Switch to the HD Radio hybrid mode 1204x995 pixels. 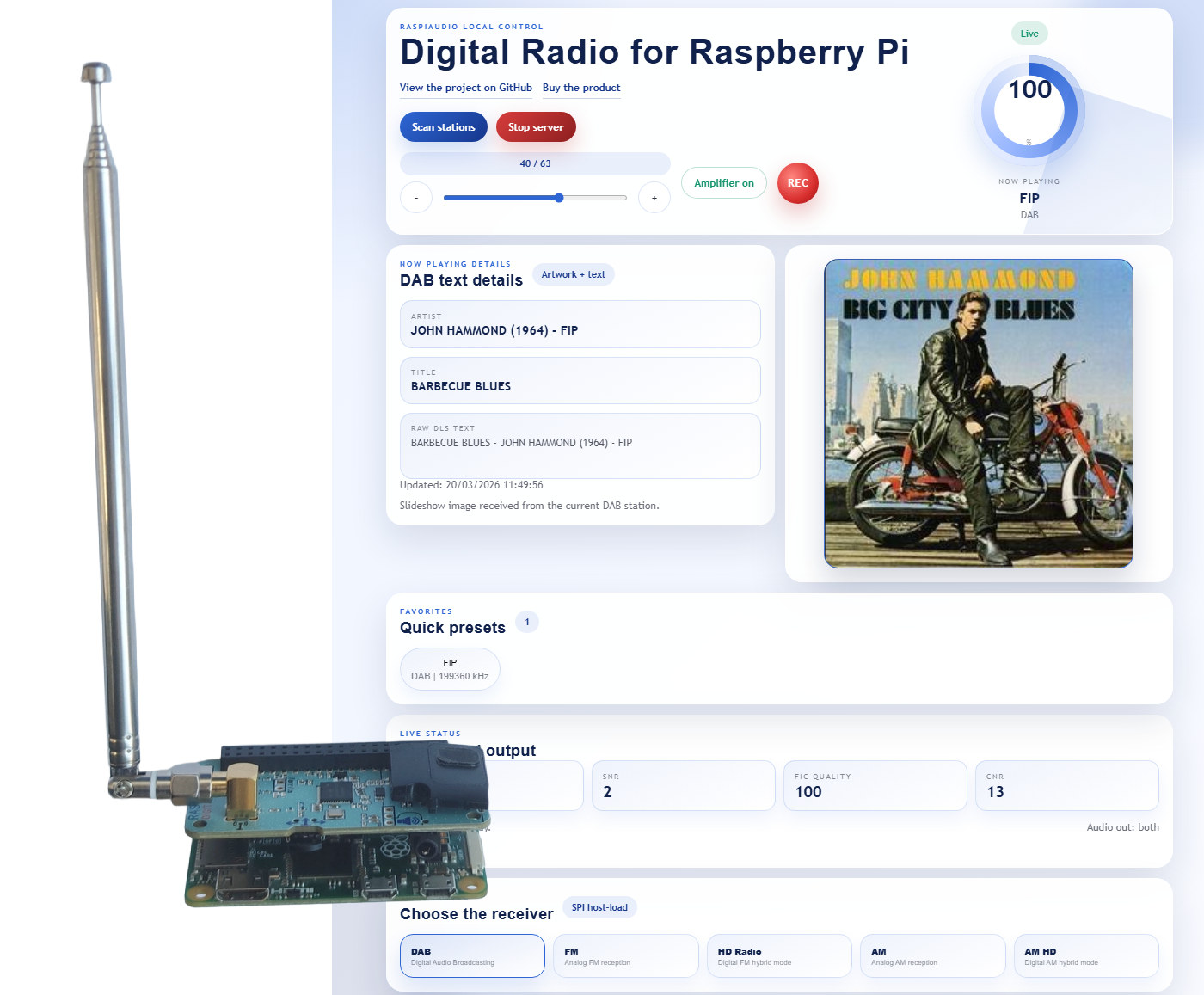click(x=779, y=955)
